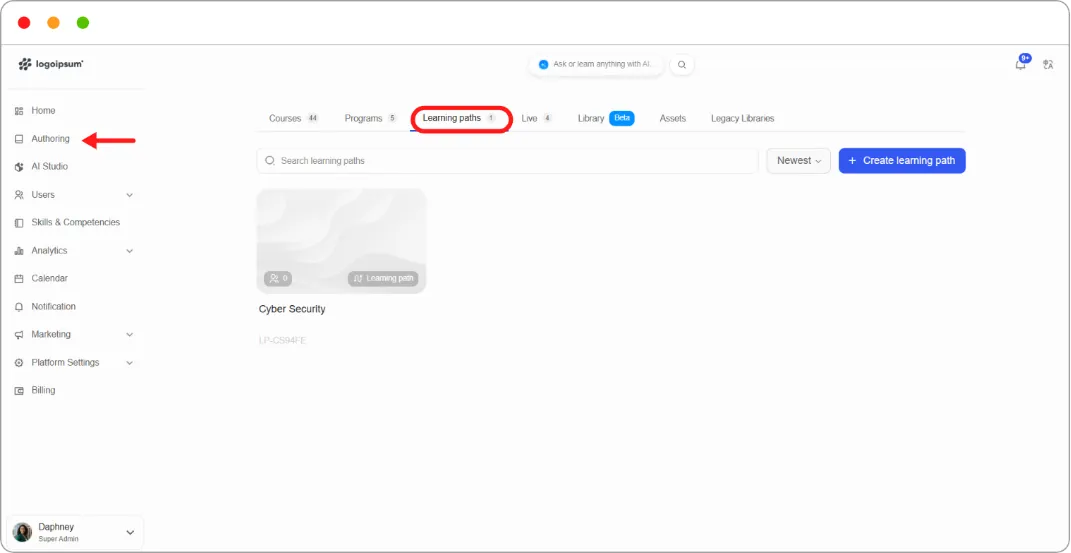Screen dimensions: 1071x553
Task: Click the Search learning paths field
Action: click(x=507, y=160)
